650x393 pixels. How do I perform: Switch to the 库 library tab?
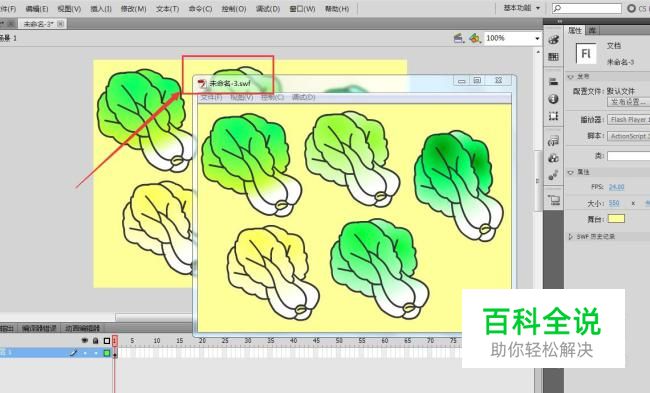click(592, 30)
